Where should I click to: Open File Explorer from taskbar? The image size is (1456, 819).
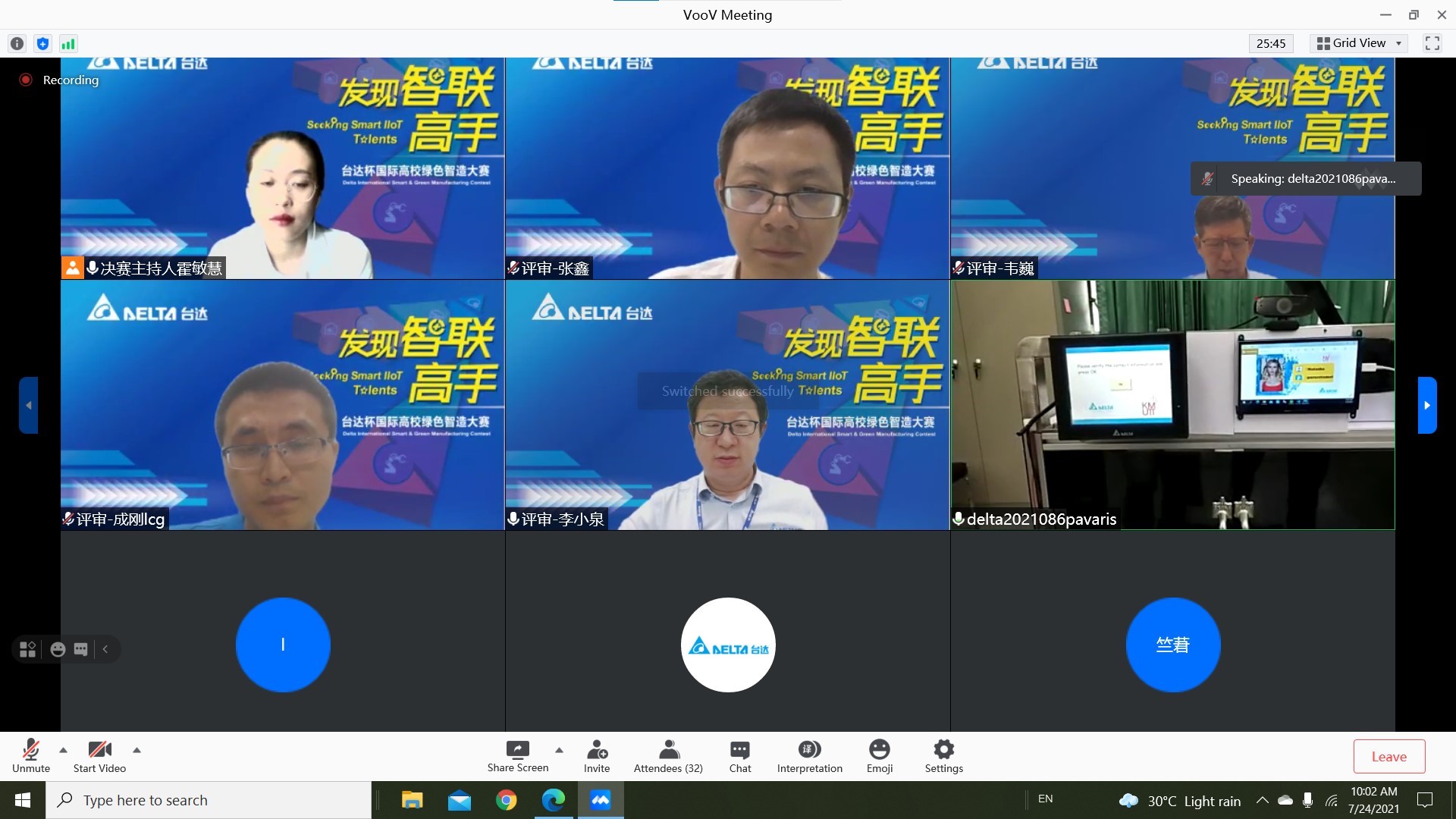[x=412, y=800]
